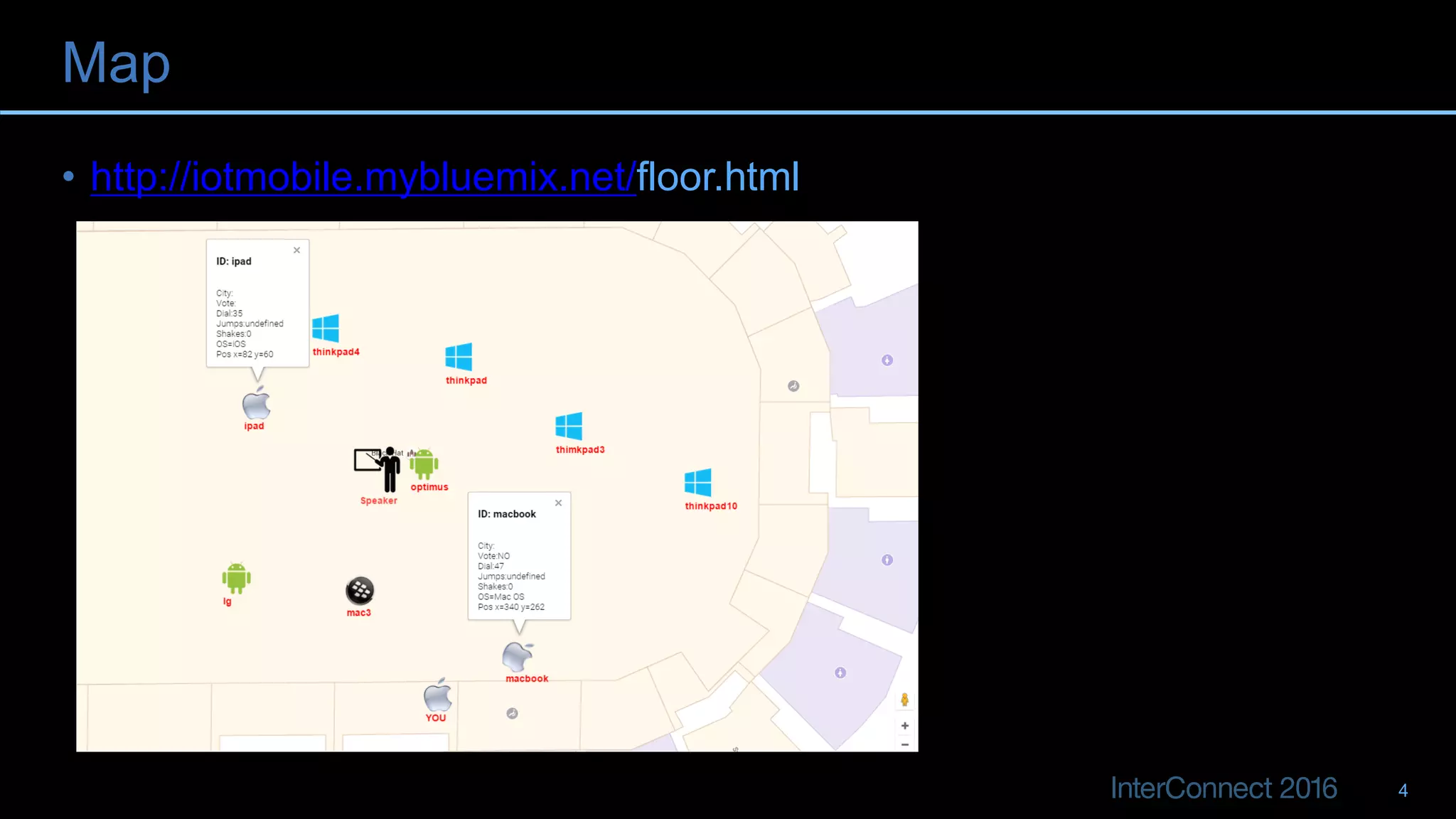
Task: Click the lg Android device icon
Action: pos(236,578)
